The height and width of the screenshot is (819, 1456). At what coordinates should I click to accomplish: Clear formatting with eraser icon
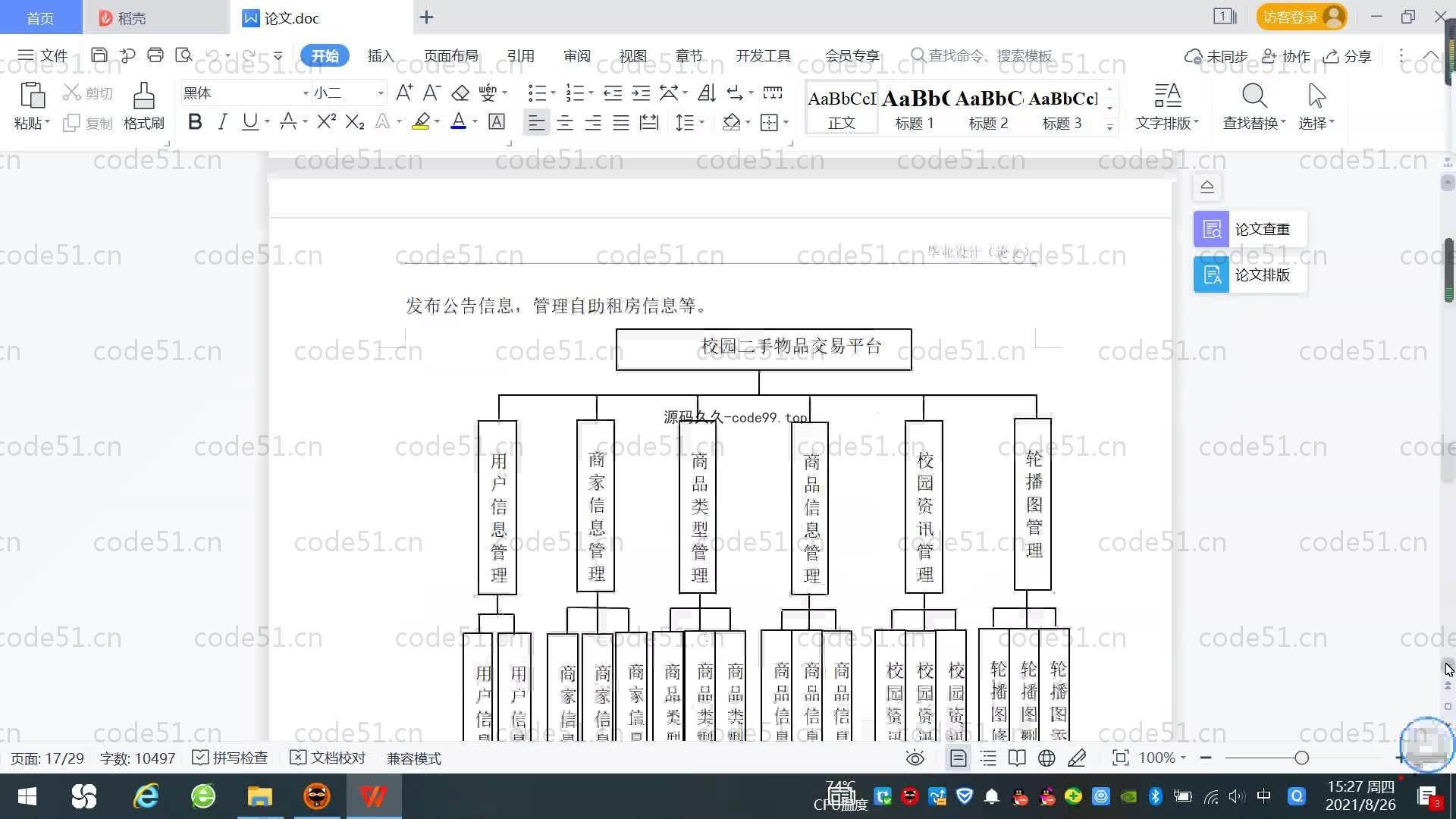click(x=460, y=93)
